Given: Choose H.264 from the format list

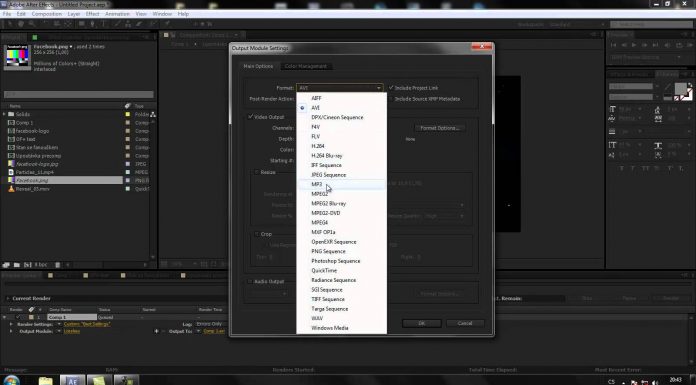Looking at the screenshot, I should click(x=341, y=146).
